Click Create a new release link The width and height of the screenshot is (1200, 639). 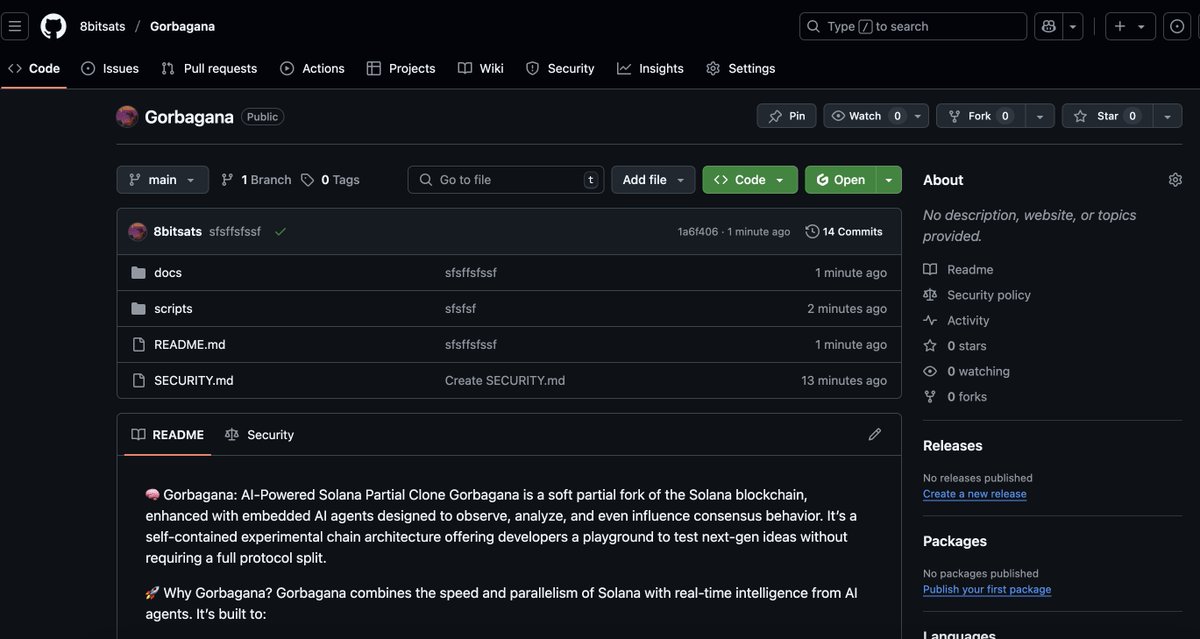click(x=975, y=494)
